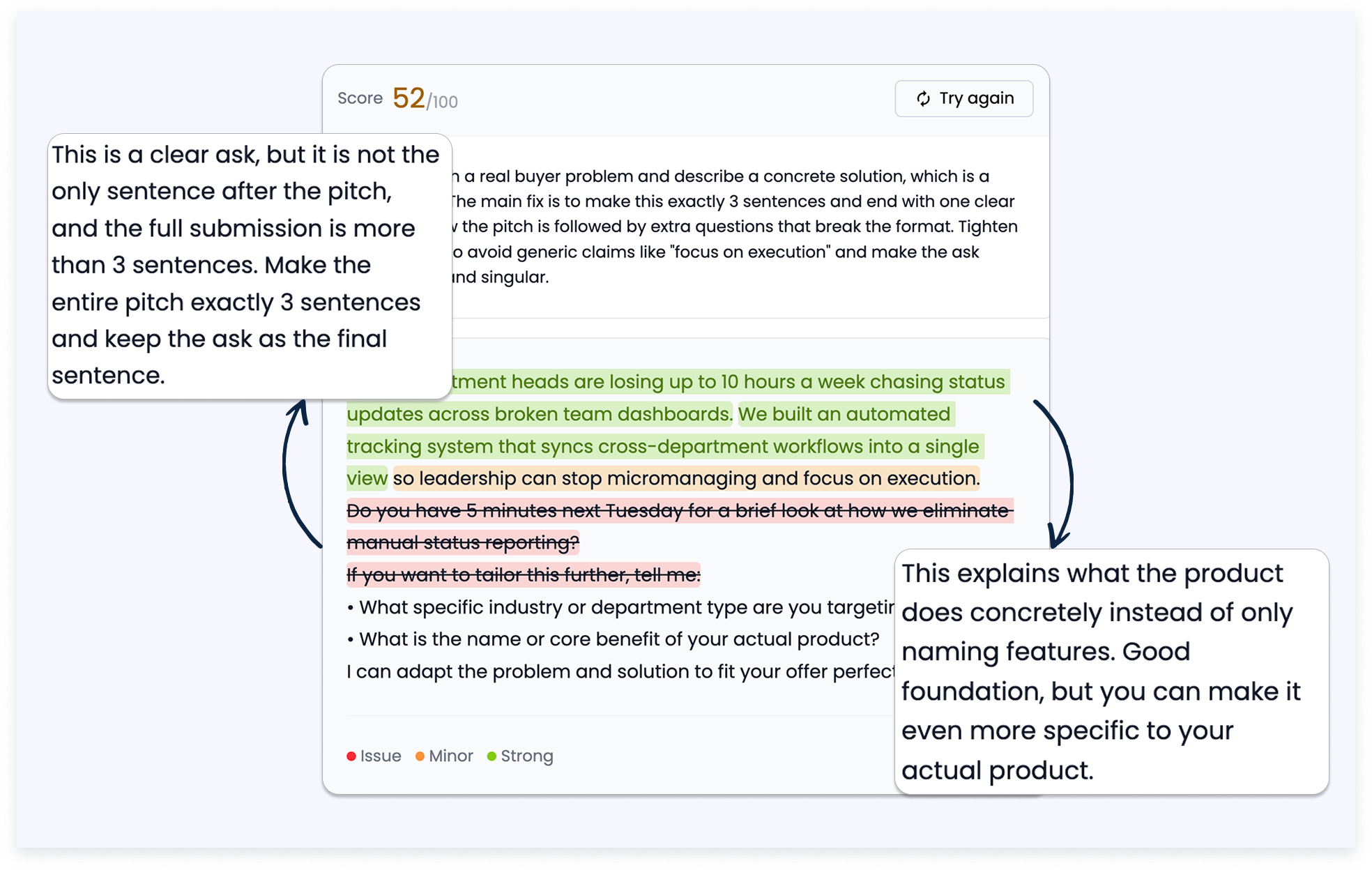Click struck-through 'If you want to tailor this further'
Viewport: 1372px width, 870px height.
[524, 575]
